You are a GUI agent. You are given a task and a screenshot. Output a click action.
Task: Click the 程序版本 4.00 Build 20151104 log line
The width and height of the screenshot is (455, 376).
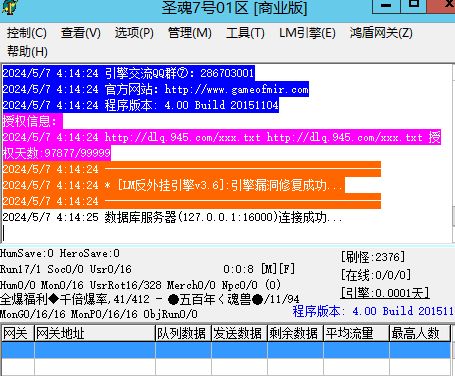(140, 105)
